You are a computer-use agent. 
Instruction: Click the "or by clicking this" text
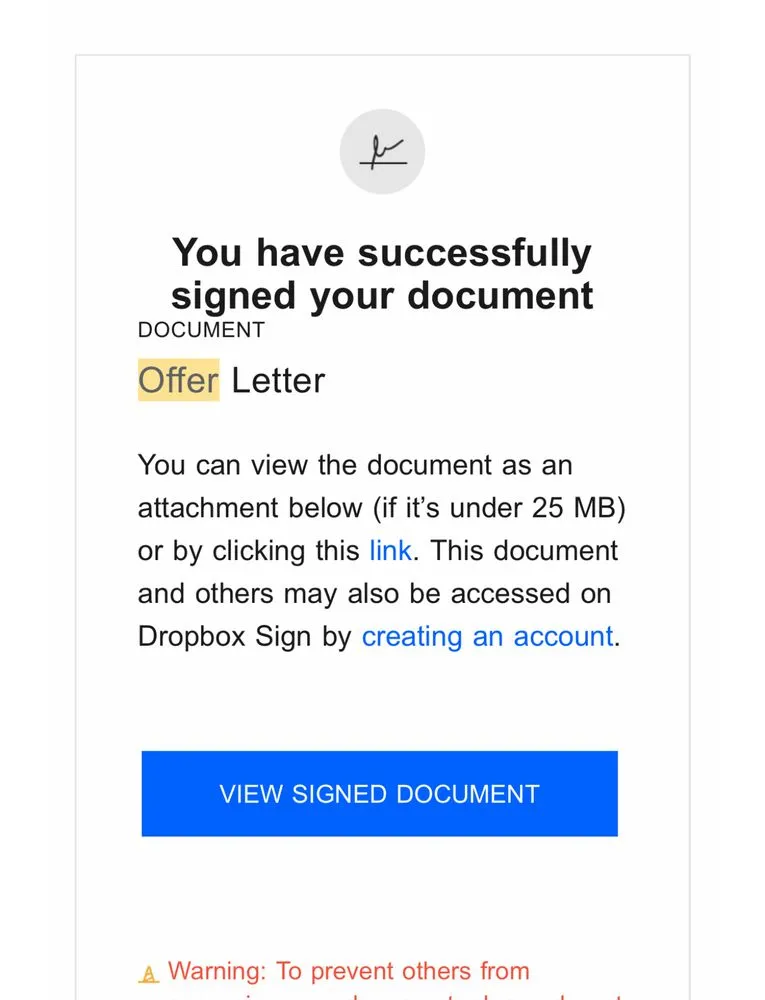(x=249, y=551)
